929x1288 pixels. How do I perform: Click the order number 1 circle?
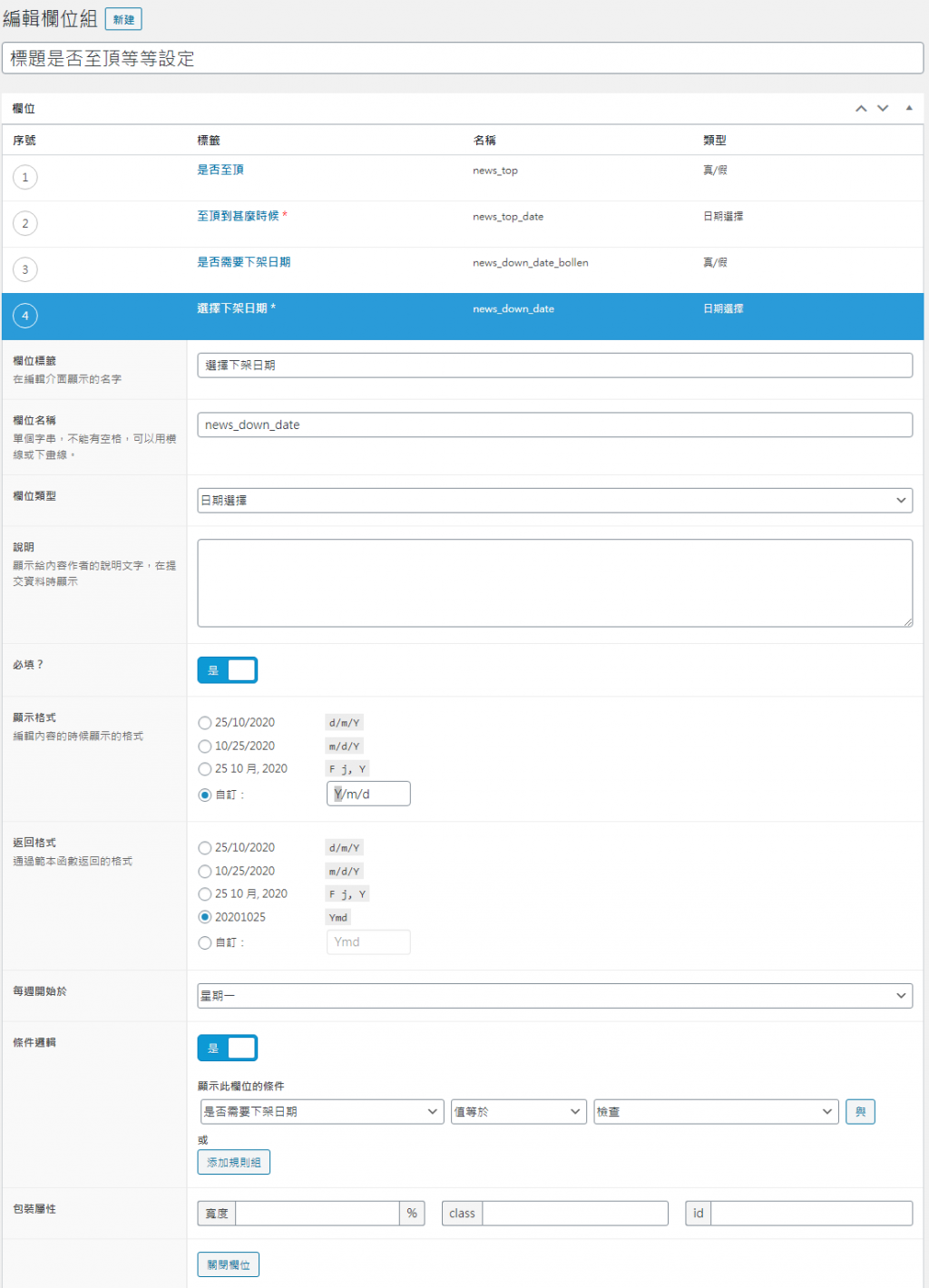click(x=25, y=178)
